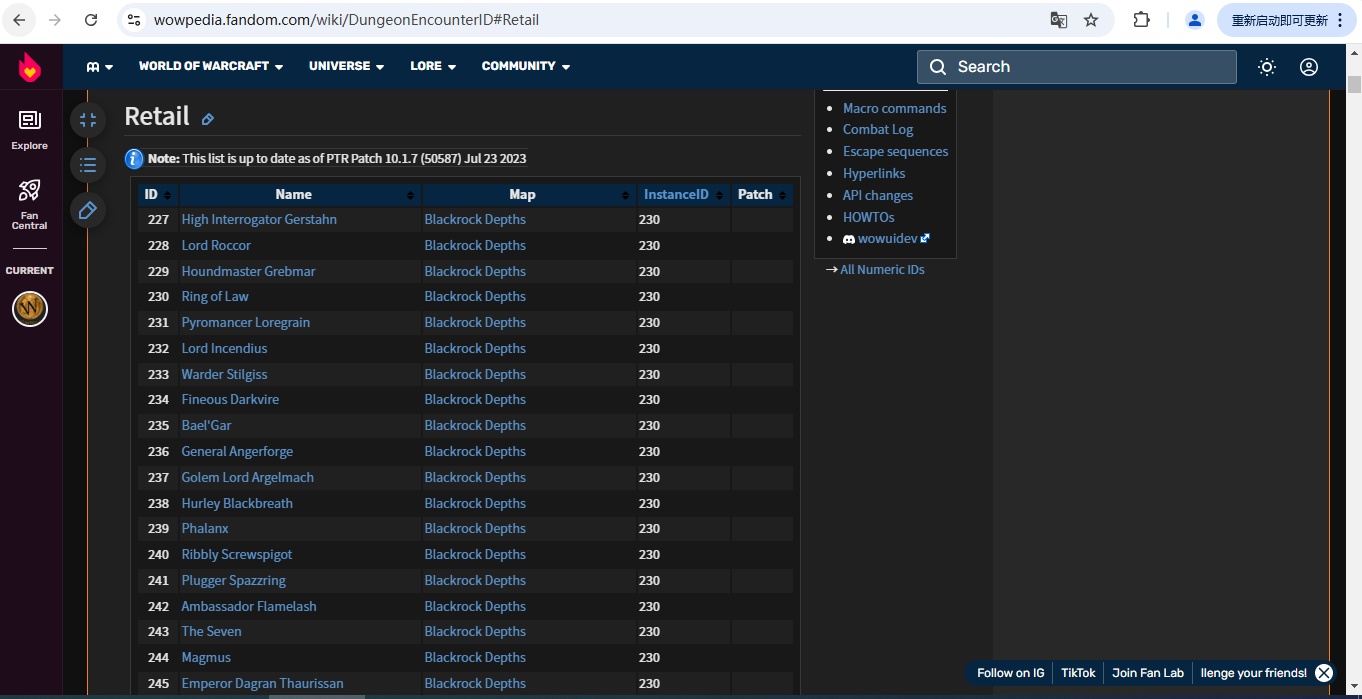Open the Universe nav menu

(346, 66)
